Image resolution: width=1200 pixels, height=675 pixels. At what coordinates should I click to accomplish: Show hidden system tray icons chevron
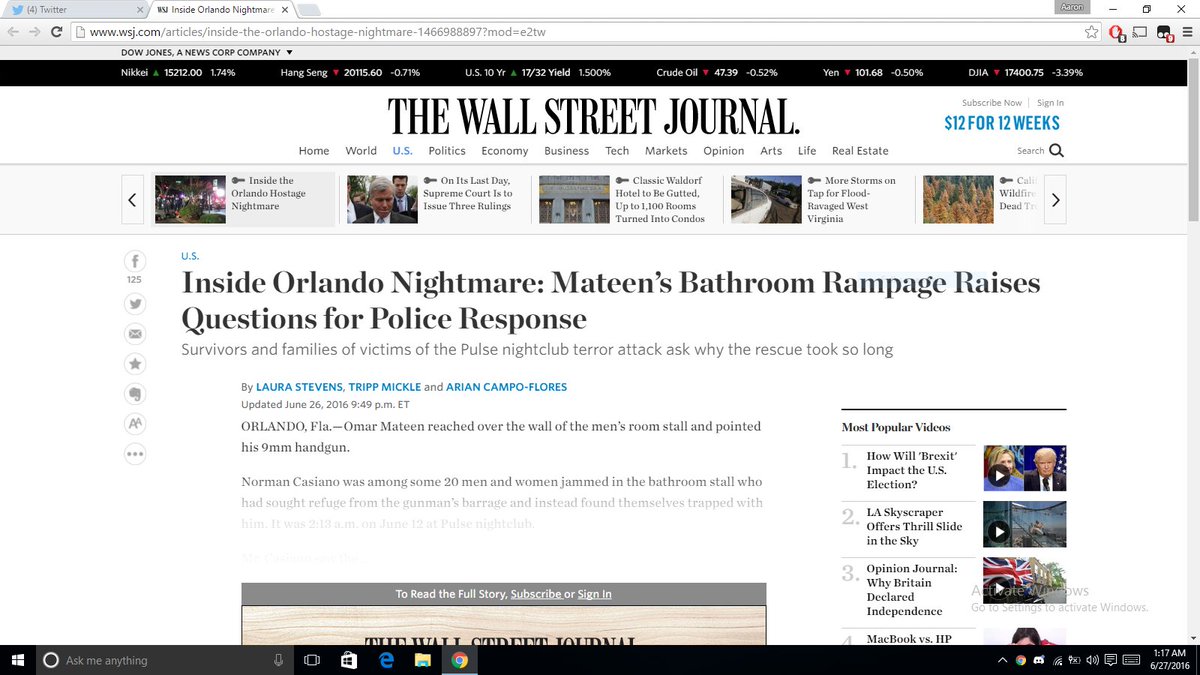click(x=1002, y=660)
